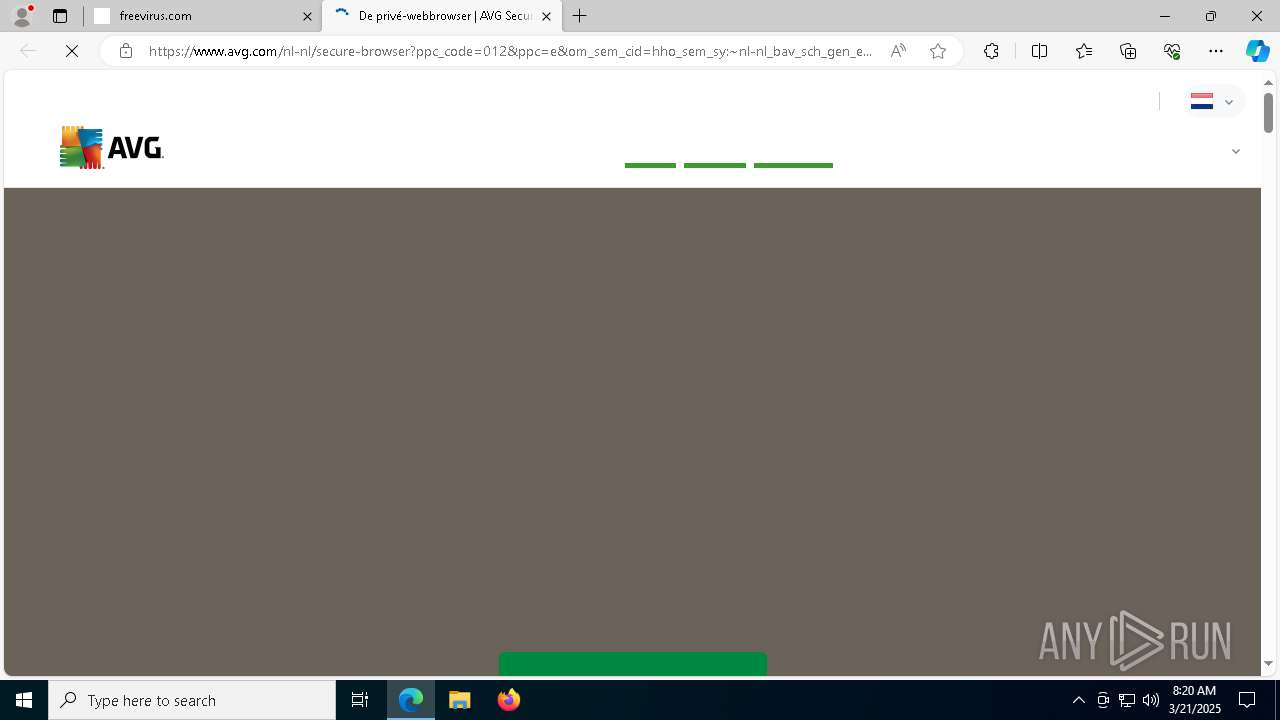Viewport: 1280px width, 720px height.
Task: Open the Favorites list
Action: click(x=1084, y=51)
